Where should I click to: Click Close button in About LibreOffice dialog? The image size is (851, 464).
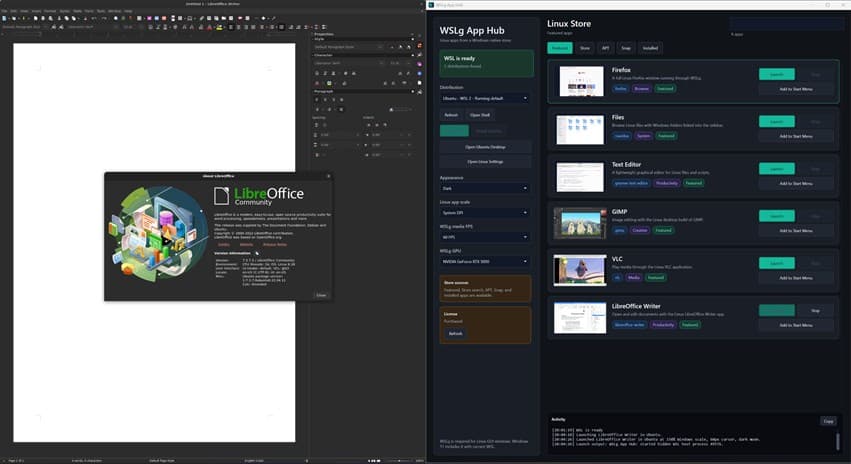(321, 295)
